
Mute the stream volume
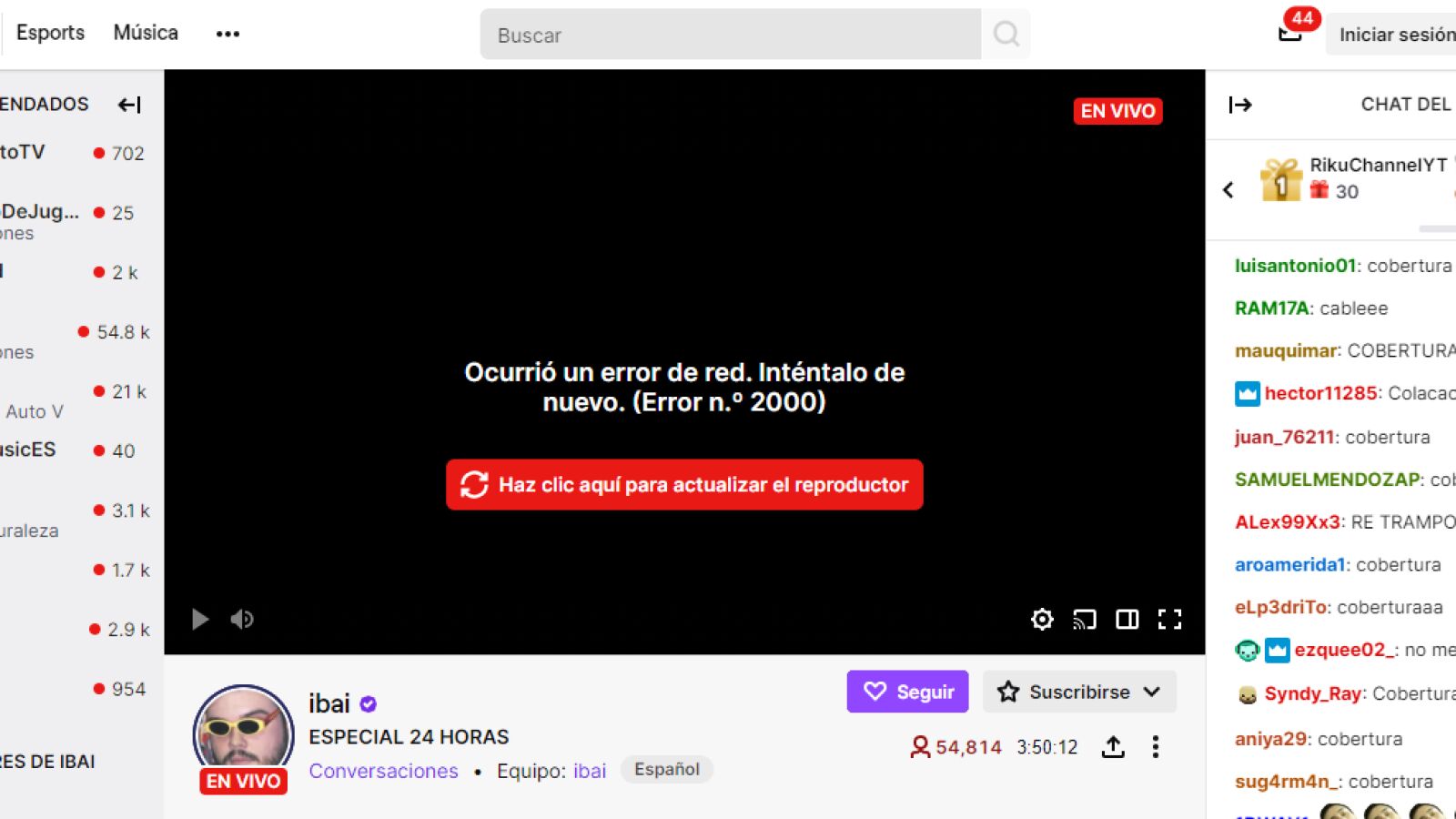click(242, 620)
